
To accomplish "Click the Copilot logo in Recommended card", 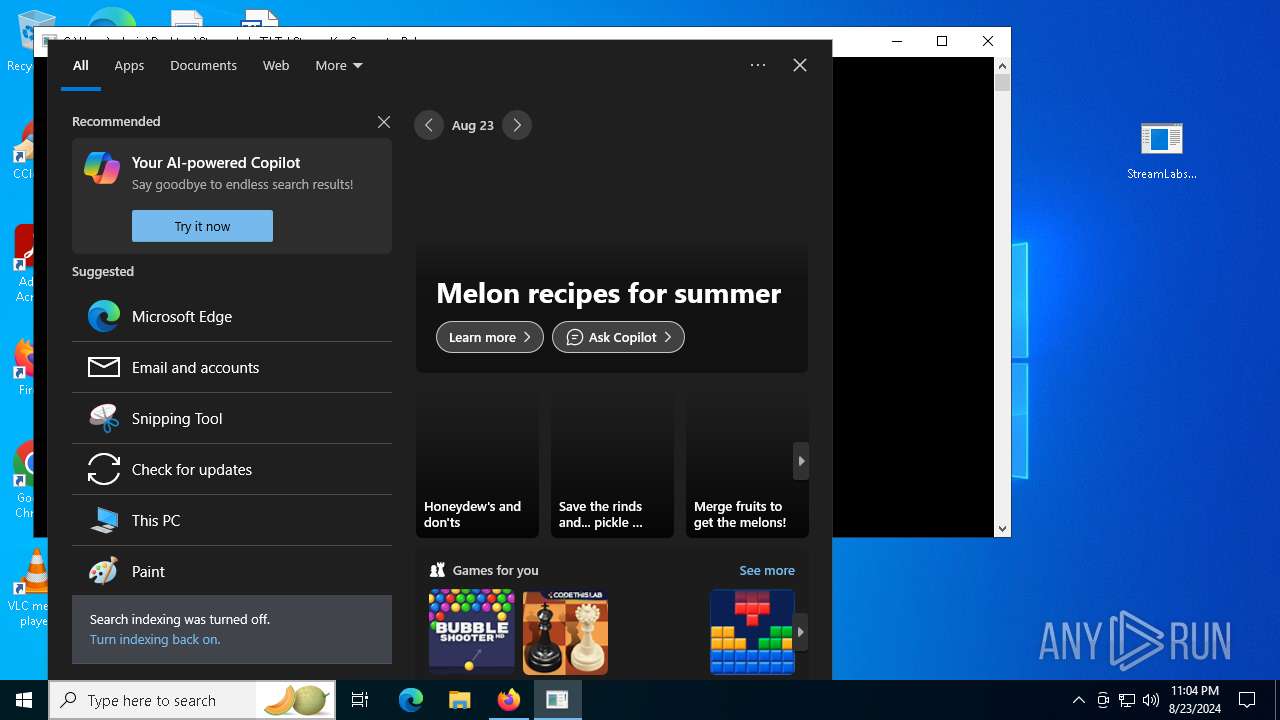I will coord(102,168).
